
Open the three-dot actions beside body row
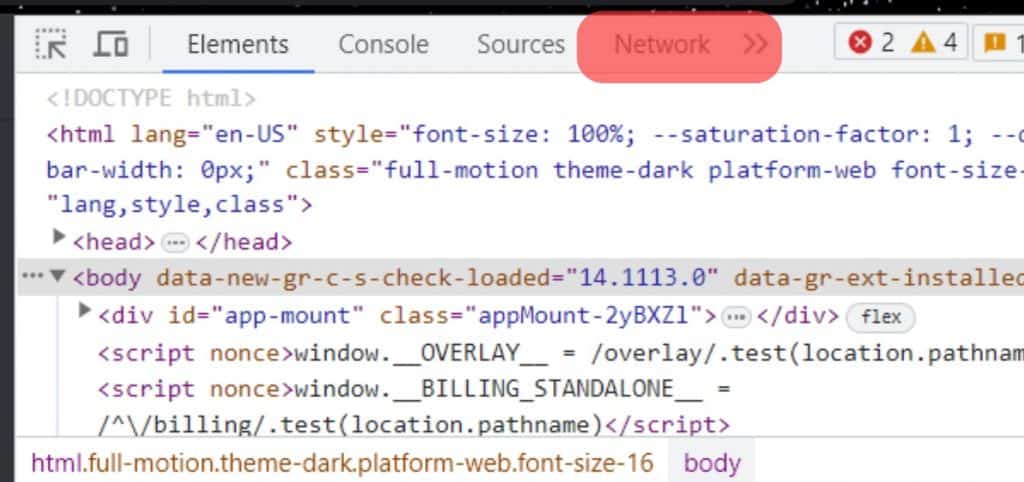click(x=33, y=276)
